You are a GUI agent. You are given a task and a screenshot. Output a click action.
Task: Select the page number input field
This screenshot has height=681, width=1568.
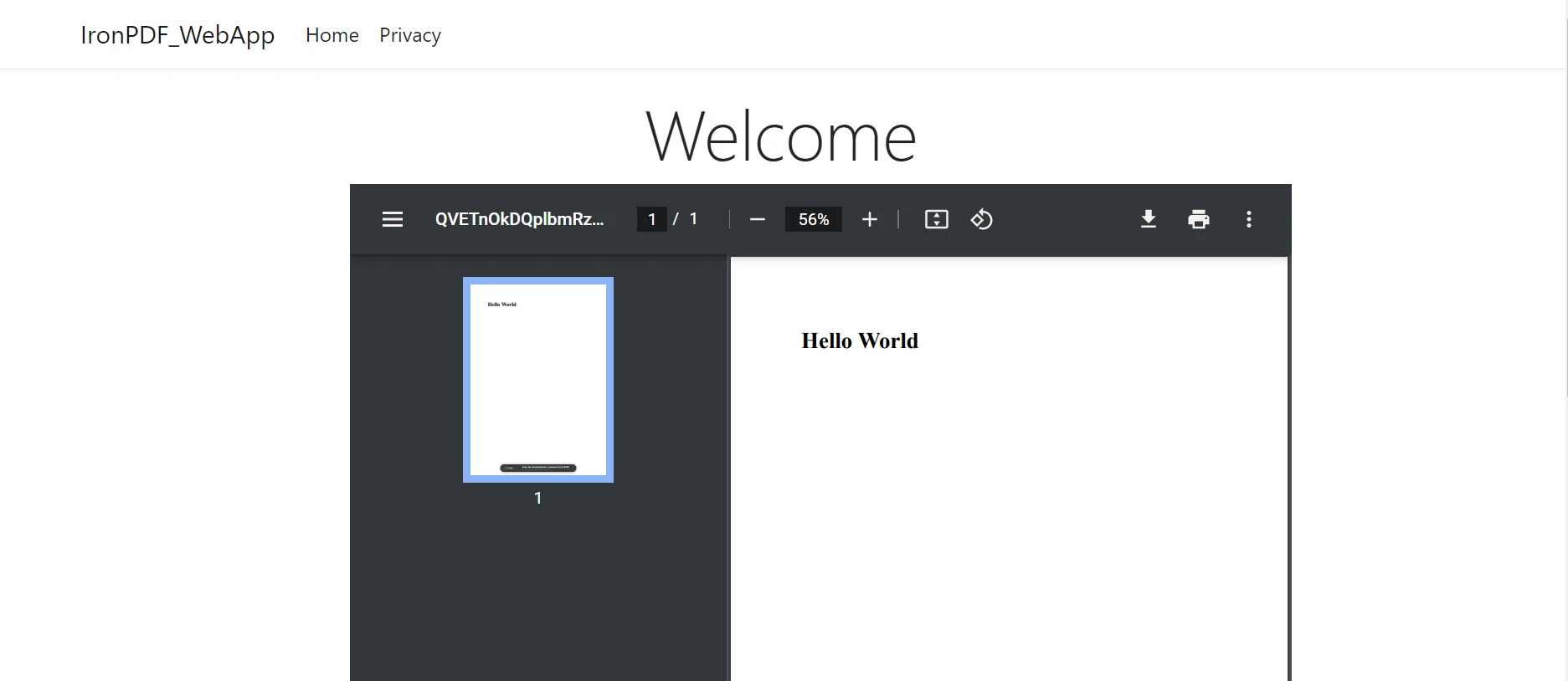coord(652,219)
